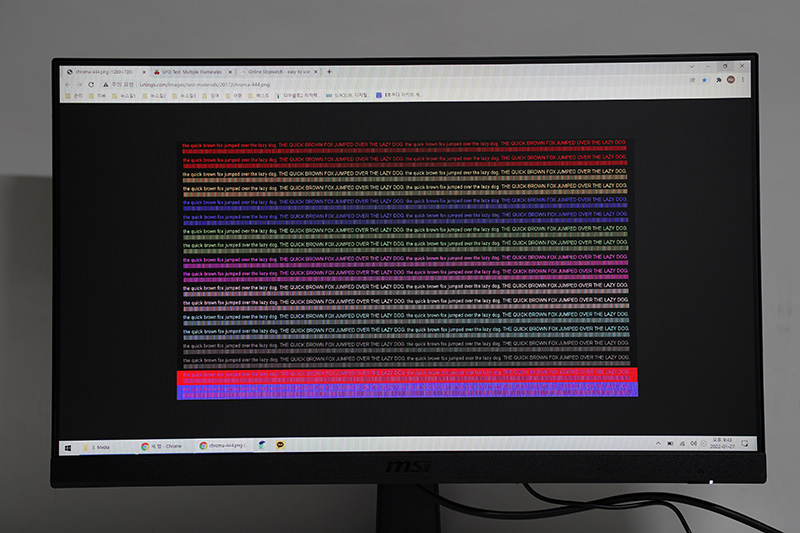Restore down the Chrome window
Viewport: 800px width, 533px height.
(x=725, y=66)
